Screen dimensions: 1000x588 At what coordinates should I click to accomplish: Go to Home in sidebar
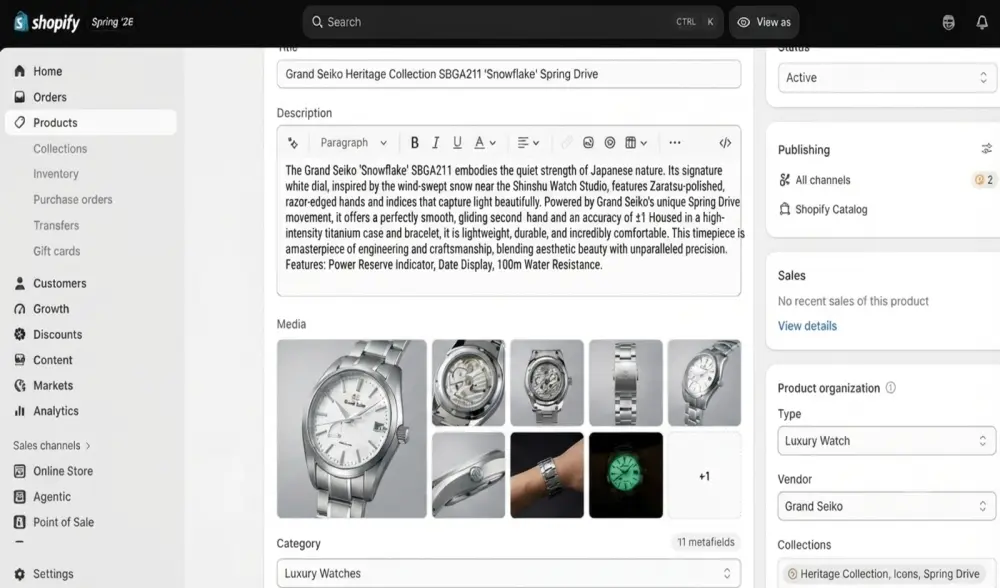pyautogui.click(x=91, y=71)
